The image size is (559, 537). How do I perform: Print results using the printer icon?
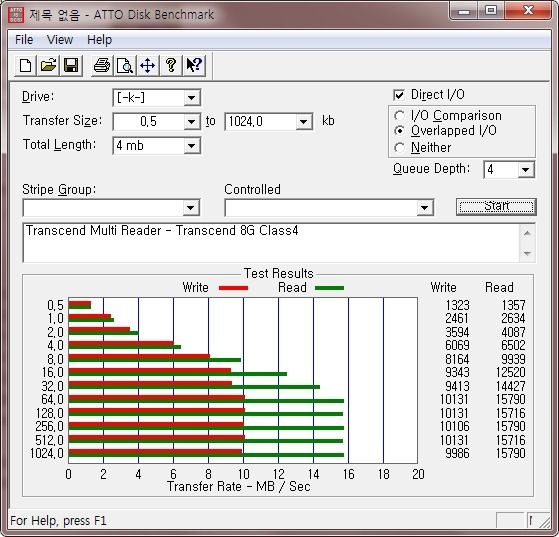click(102, 66)
